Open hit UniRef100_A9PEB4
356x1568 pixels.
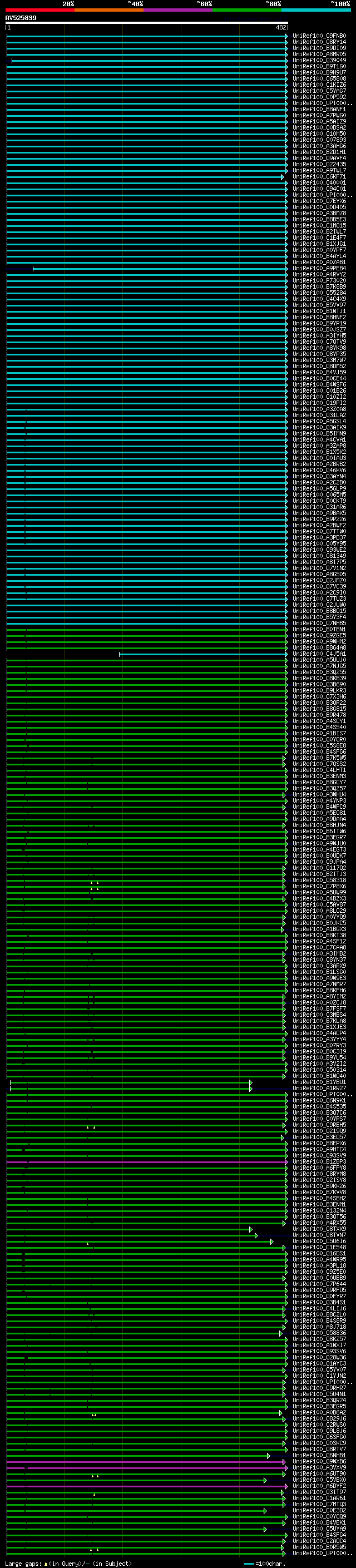point(319,269)
